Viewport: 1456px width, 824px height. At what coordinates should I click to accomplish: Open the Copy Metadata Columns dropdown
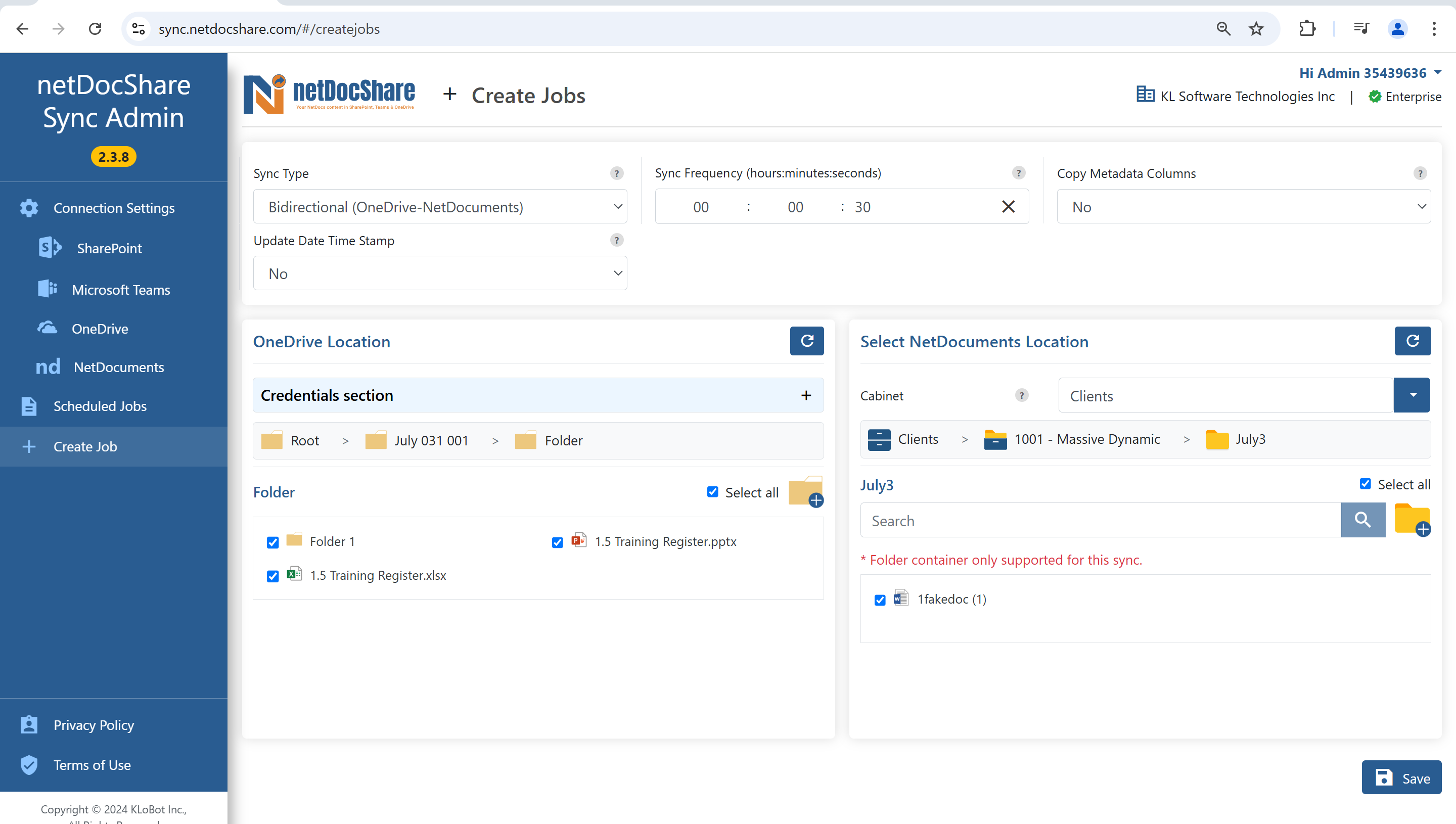pos(1243,207)
